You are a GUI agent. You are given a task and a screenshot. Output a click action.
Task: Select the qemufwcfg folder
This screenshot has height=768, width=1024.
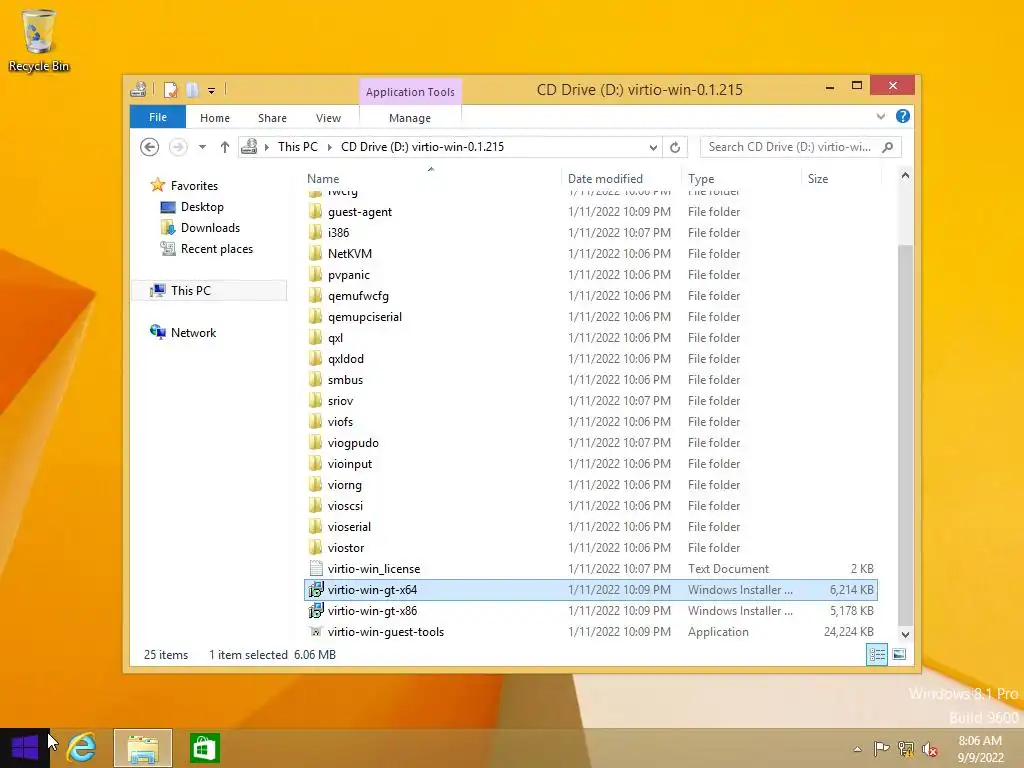click(590, 296)
